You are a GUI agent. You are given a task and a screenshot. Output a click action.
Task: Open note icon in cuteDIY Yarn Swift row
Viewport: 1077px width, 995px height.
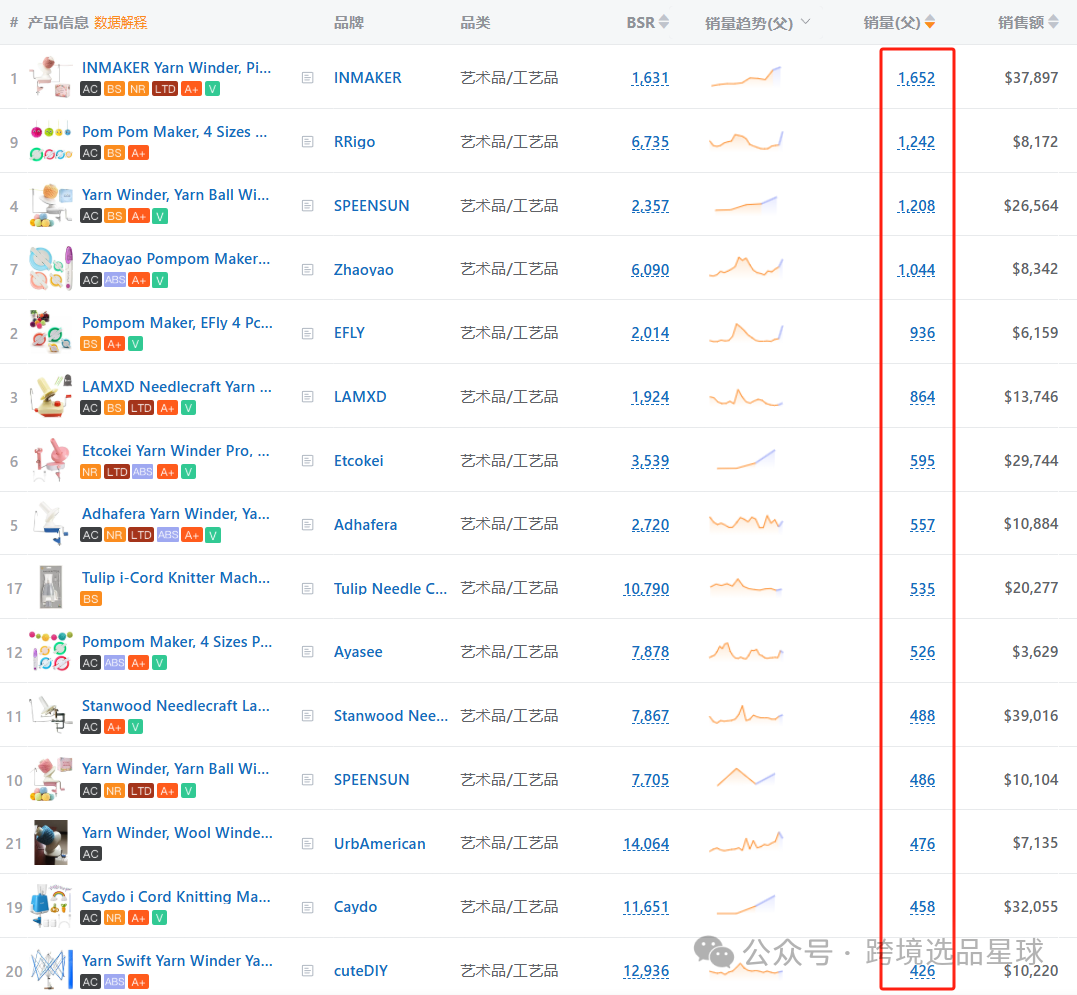308,971
